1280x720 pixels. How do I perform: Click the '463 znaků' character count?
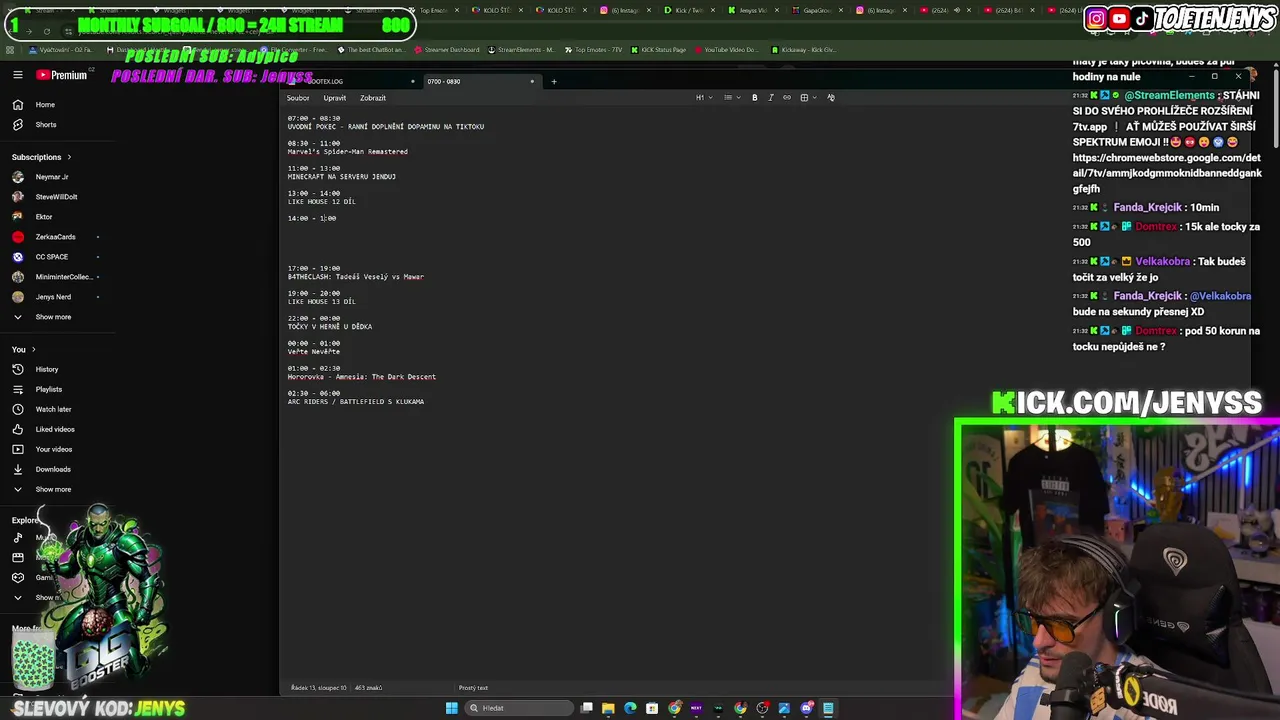point(368,688)
